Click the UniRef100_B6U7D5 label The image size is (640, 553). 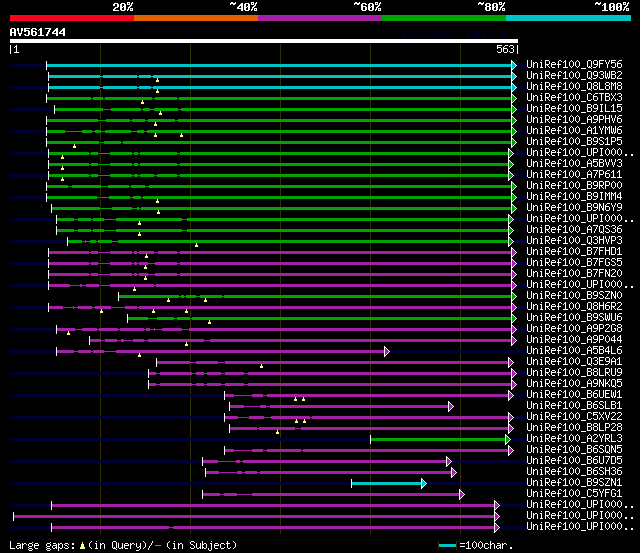coord(574,461)
